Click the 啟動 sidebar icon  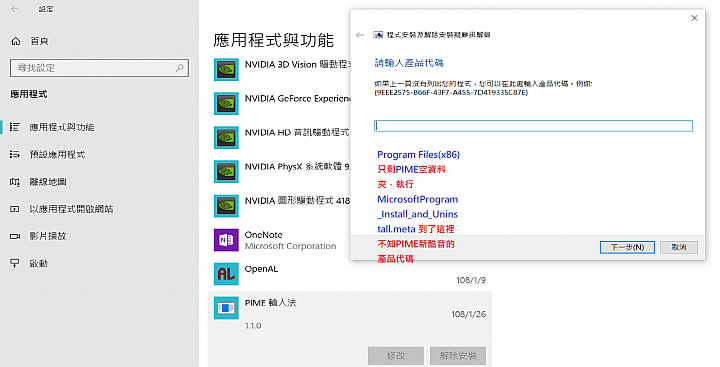15,263
